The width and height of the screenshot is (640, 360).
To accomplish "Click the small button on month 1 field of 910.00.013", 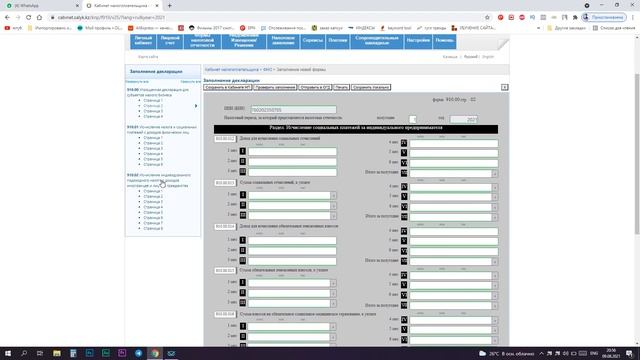I will coord(333,196).
